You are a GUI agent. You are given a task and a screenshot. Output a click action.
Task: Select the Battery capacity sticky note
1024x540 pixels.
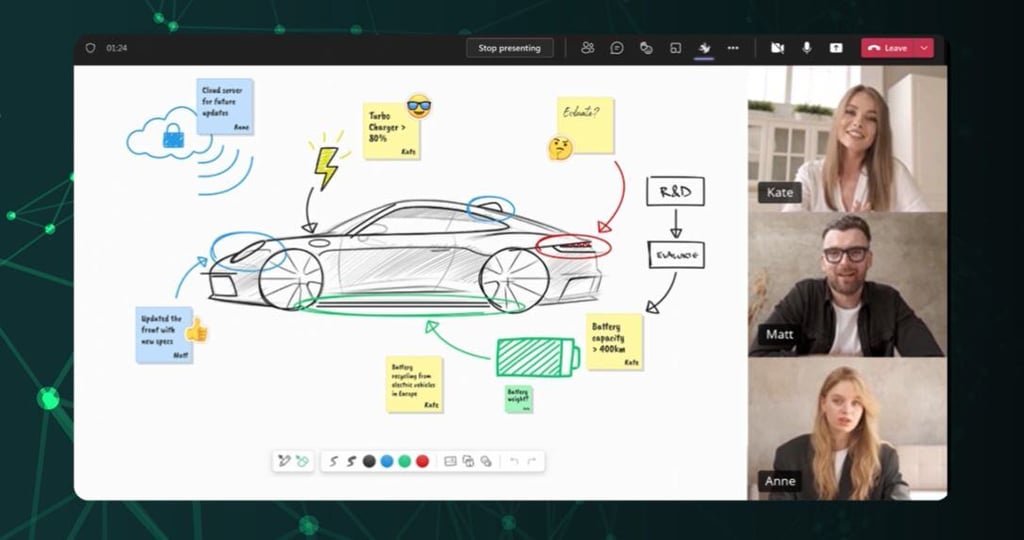click(x=614, y=341)
